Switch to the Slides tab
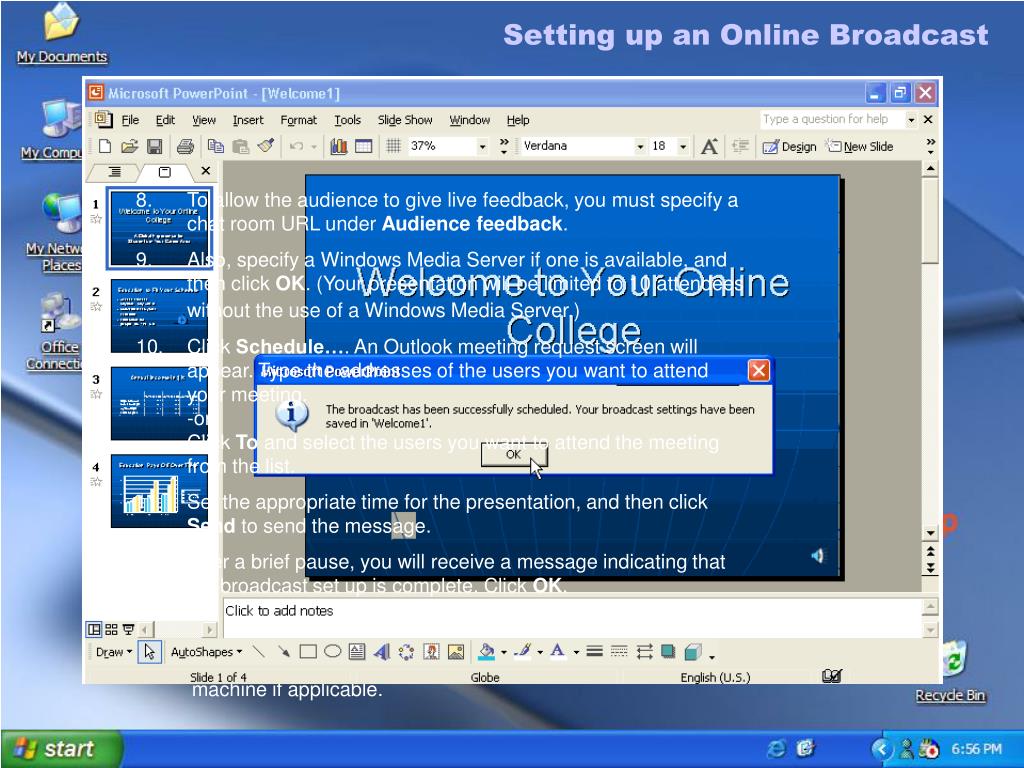The height and width of the screenshot is (768, 1024). [x=165, y=172]
